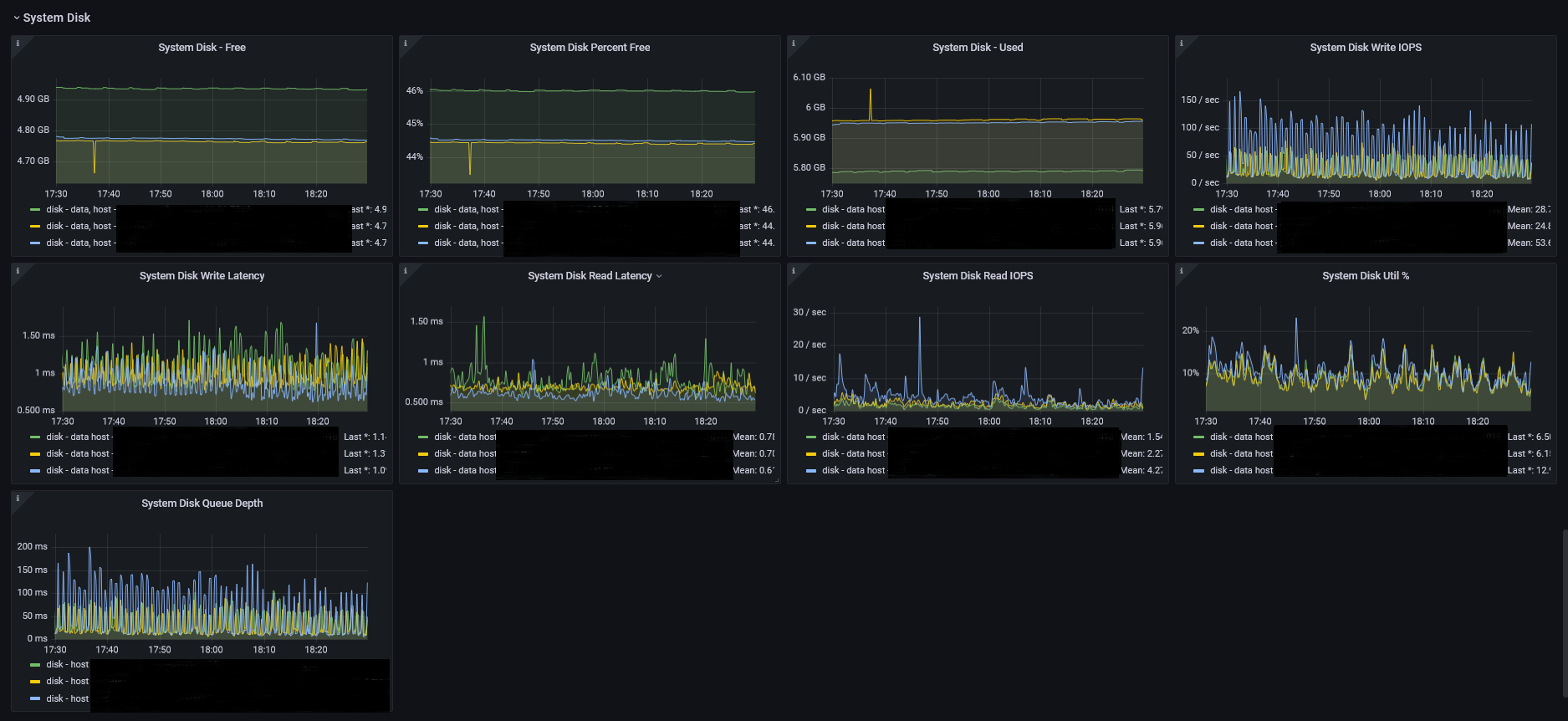
Task: Toggle blue 'disk - data host' series in Write Latency legend
Action: pos(79,471)
